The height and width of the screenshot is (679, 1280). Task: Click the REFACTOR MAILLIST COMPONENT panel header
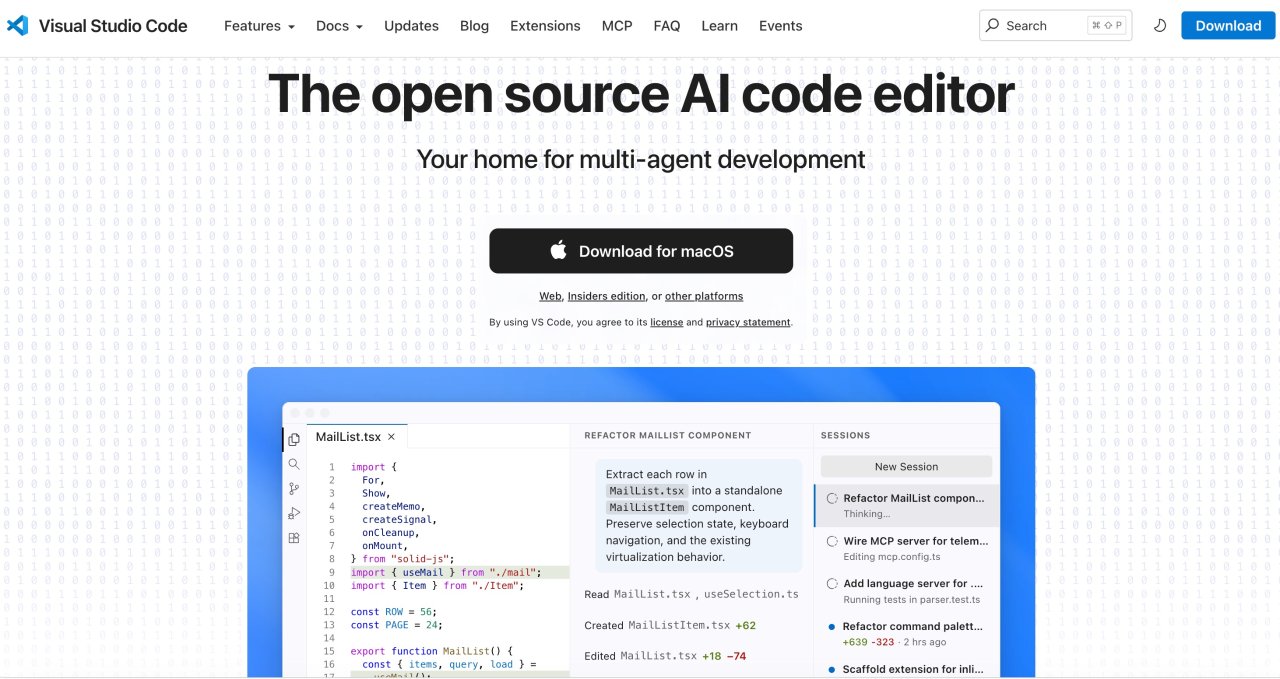tap(667, 436)
